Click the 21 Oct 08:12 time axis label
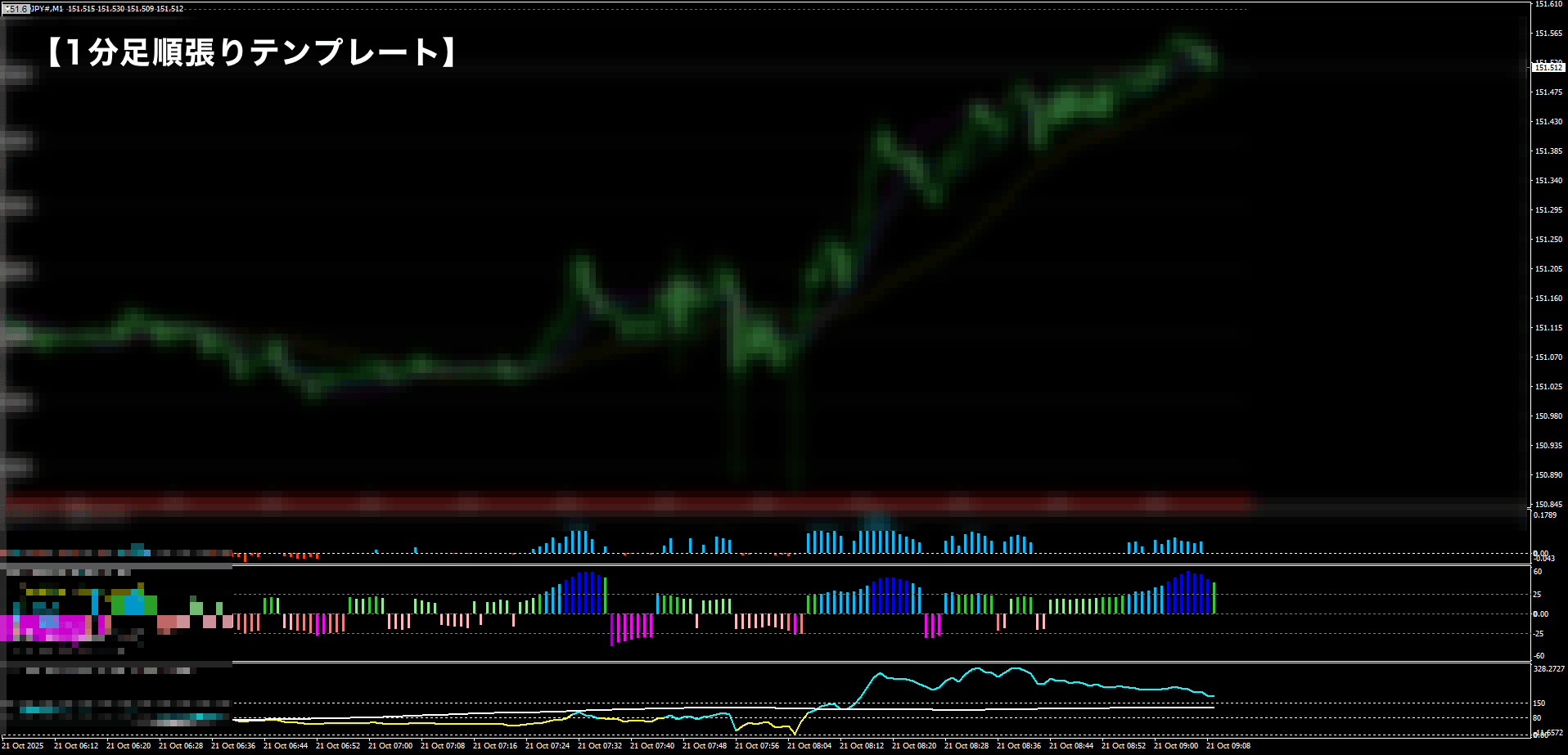 [861, 746]
